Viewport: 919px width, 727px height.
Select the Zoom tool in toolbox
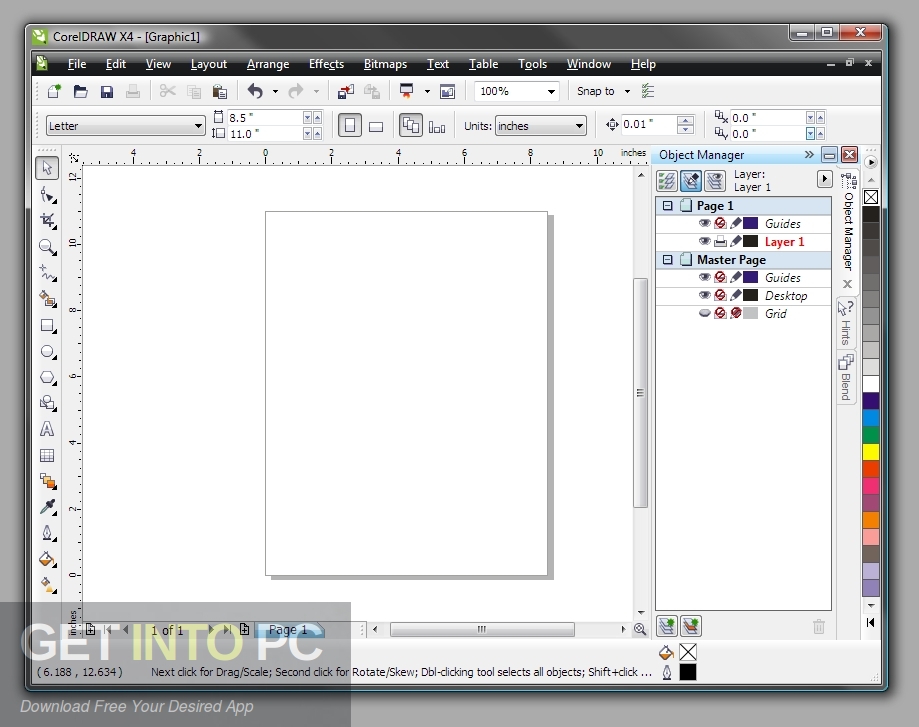coord(47,247)
